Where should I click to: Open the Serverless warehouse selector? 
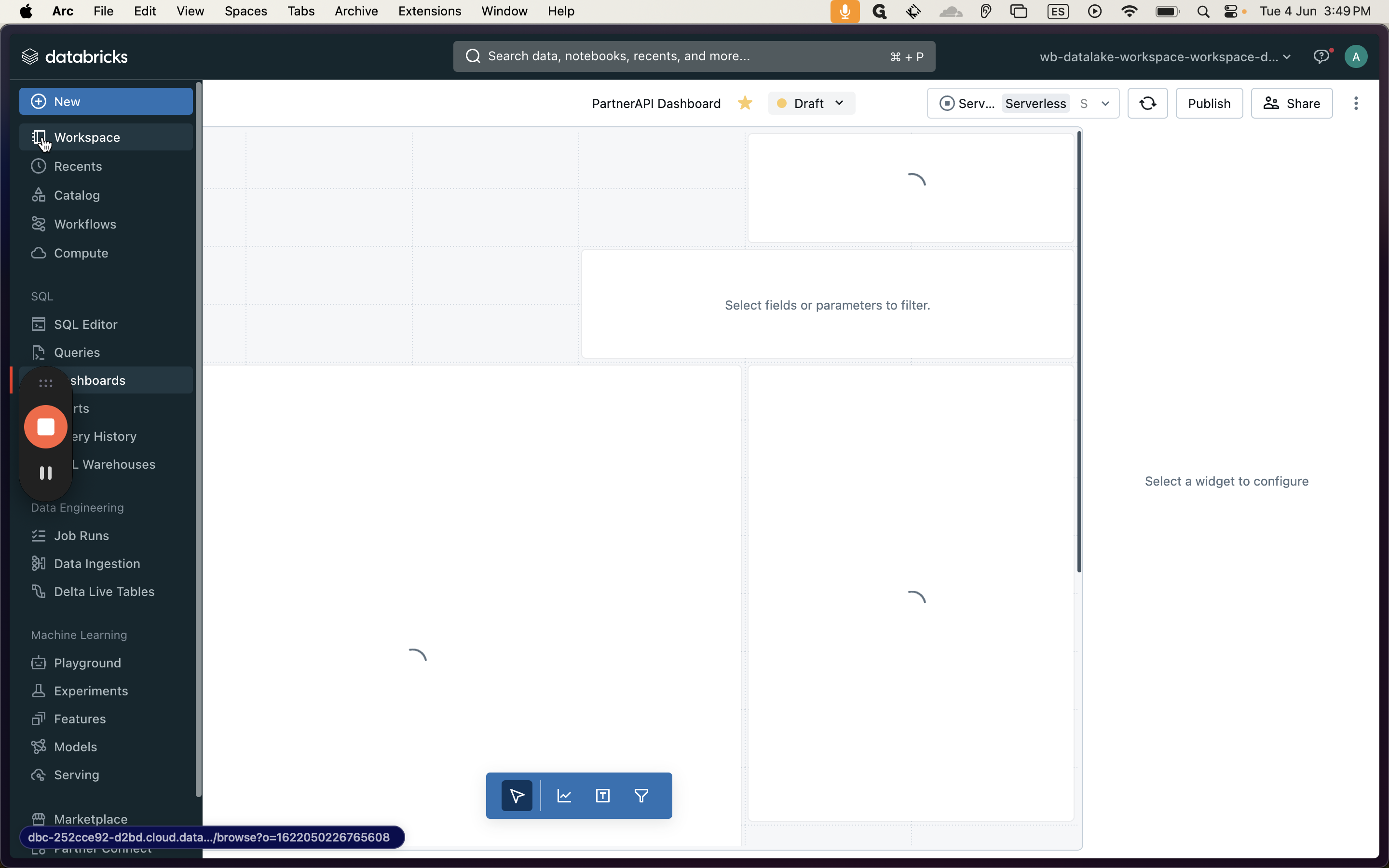coord(1023,103)
